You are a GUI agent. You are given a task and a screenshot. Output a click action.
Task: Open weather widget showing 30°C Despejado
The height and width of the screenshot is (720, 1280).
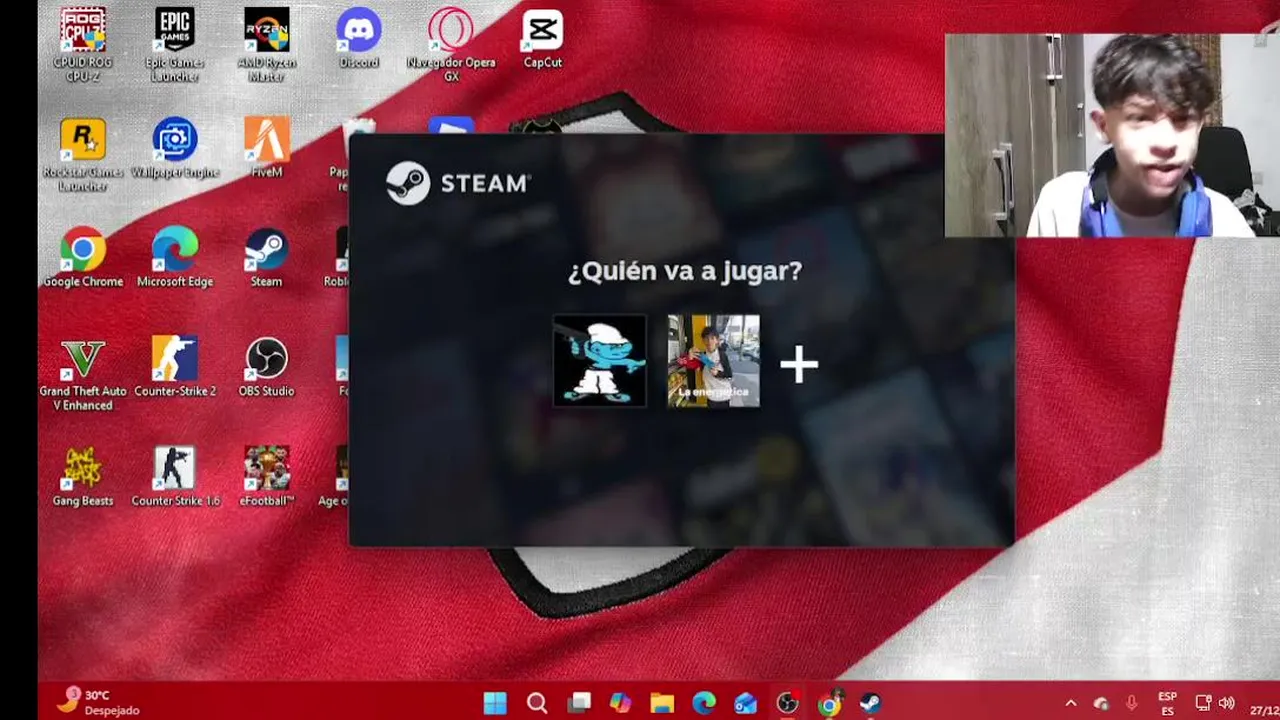[98, 702]
